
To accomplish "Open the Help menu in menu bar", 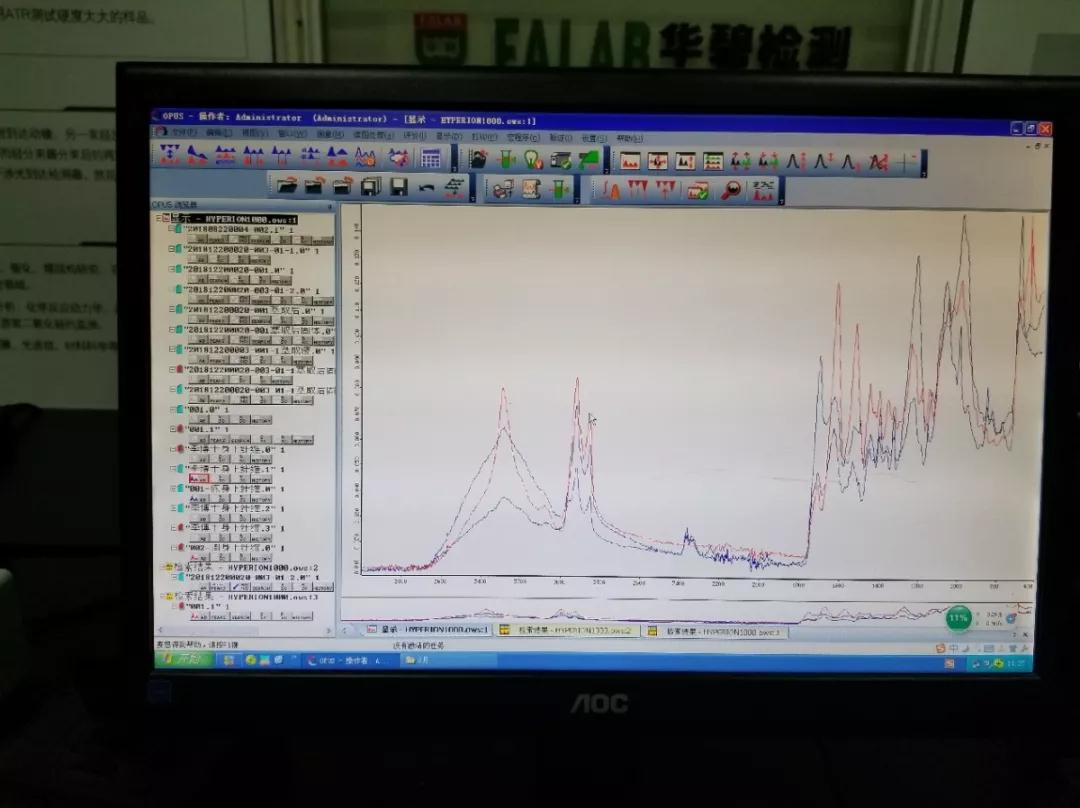I will click(x=629, y=138).
